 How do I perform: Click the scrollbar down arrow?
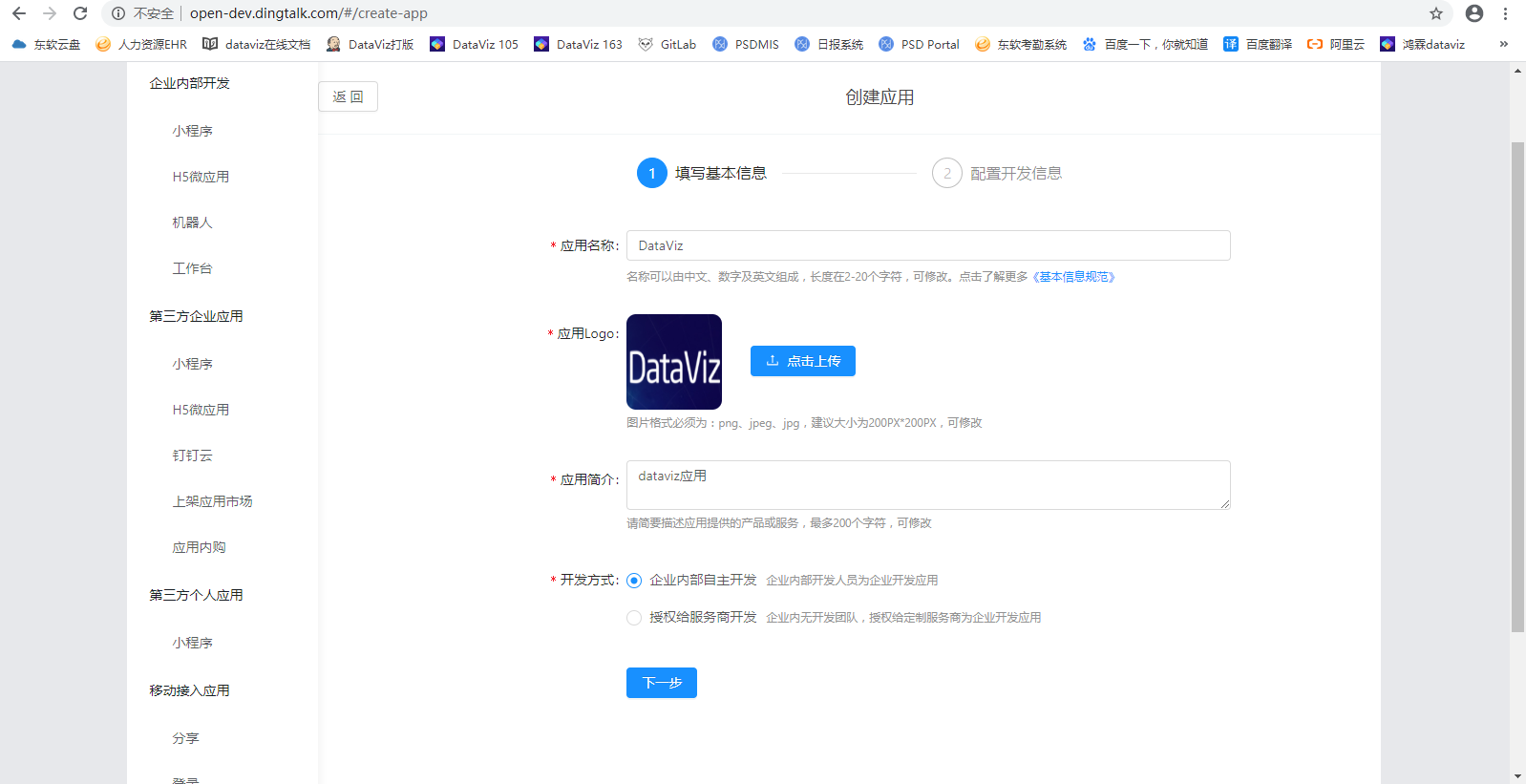coord(1517,776)
